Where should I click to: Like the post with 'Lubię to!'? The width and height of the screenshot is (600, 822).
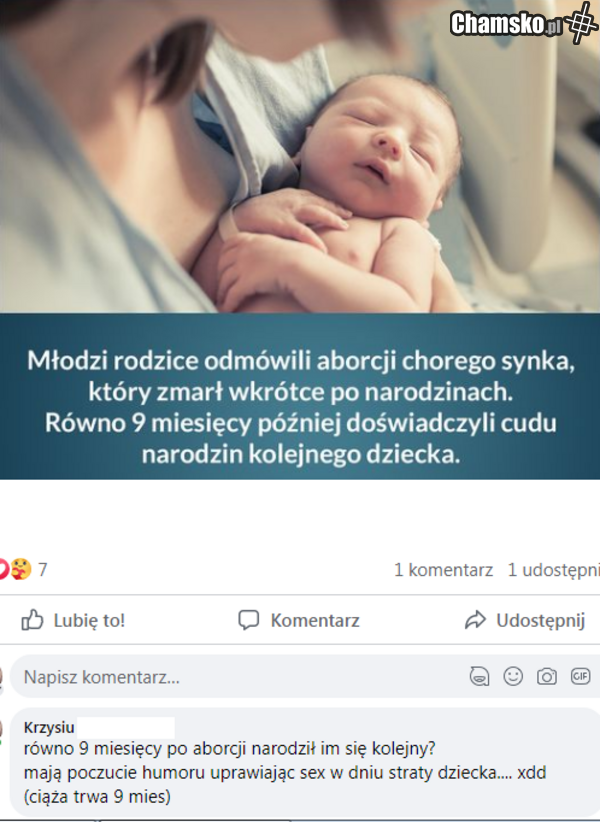[x=73, y=620]
